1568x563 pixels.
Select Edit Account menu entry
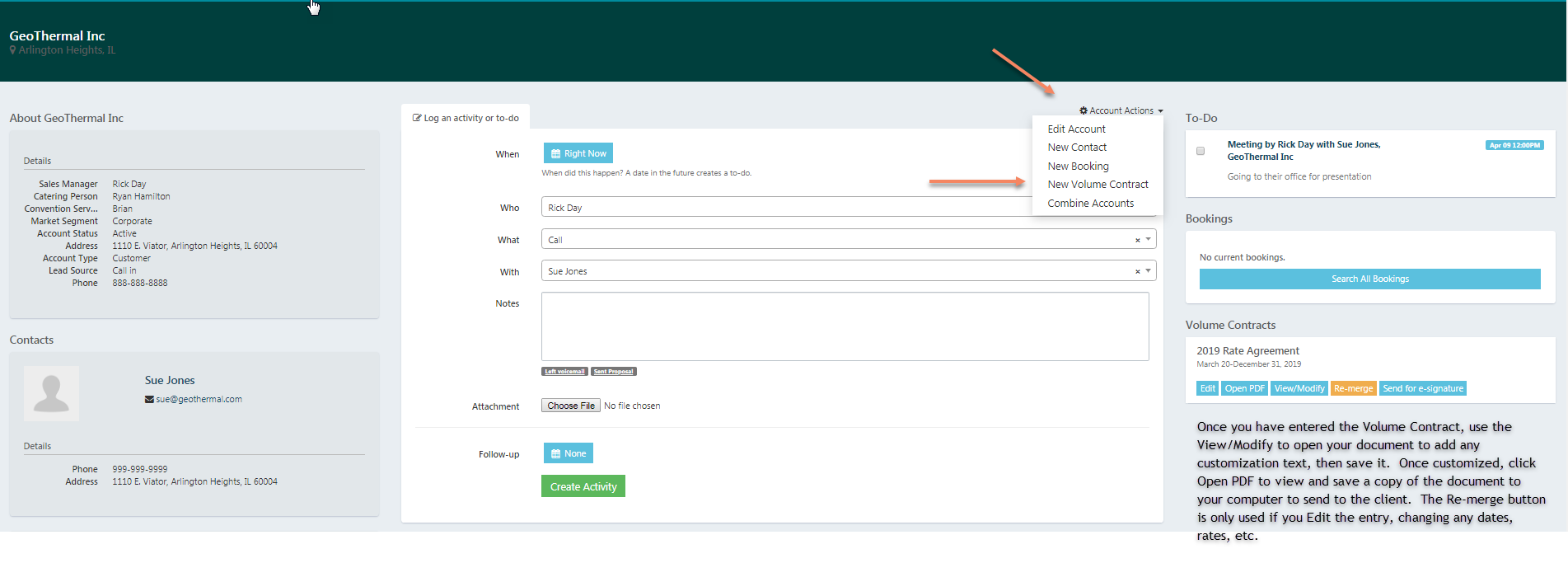point(1076,129)
